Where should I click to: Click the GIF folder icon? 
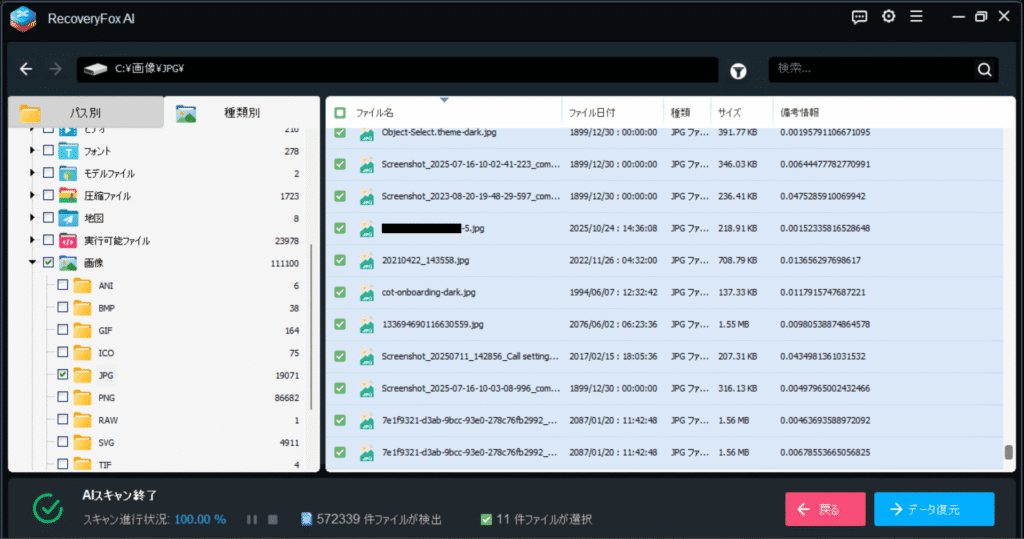[82, 330]
